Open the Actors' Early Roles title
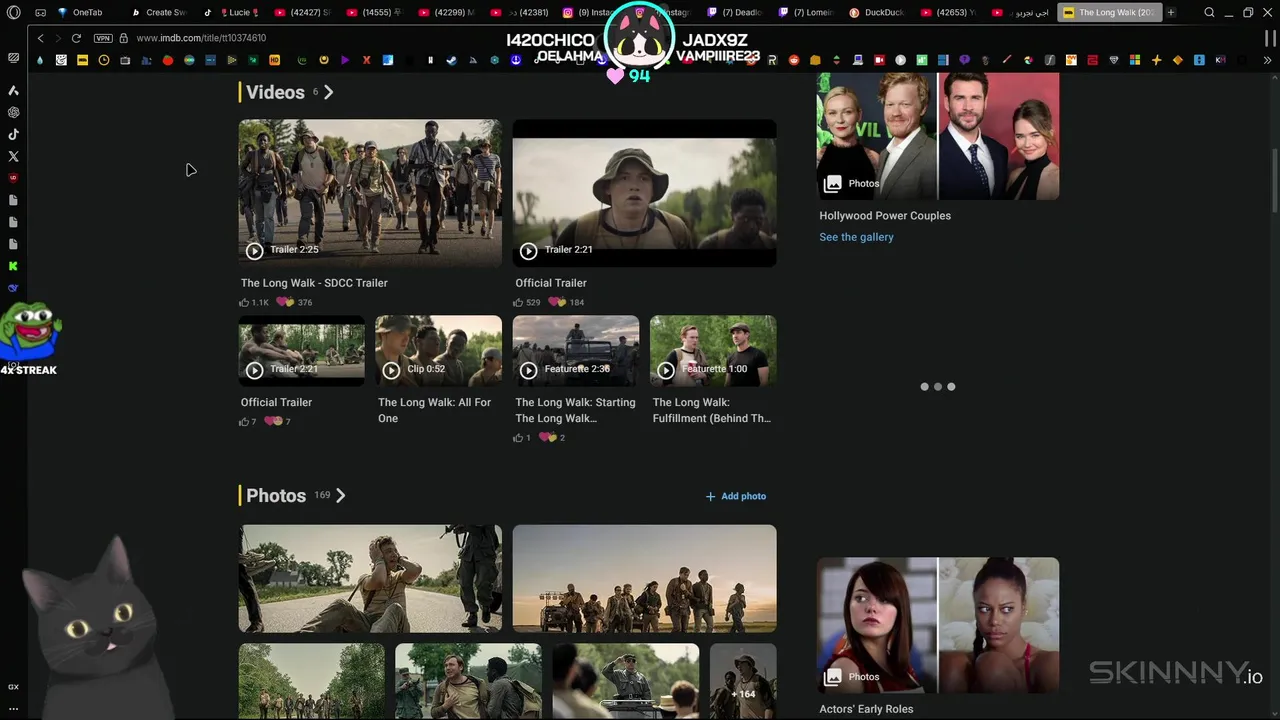 [866, 709]
